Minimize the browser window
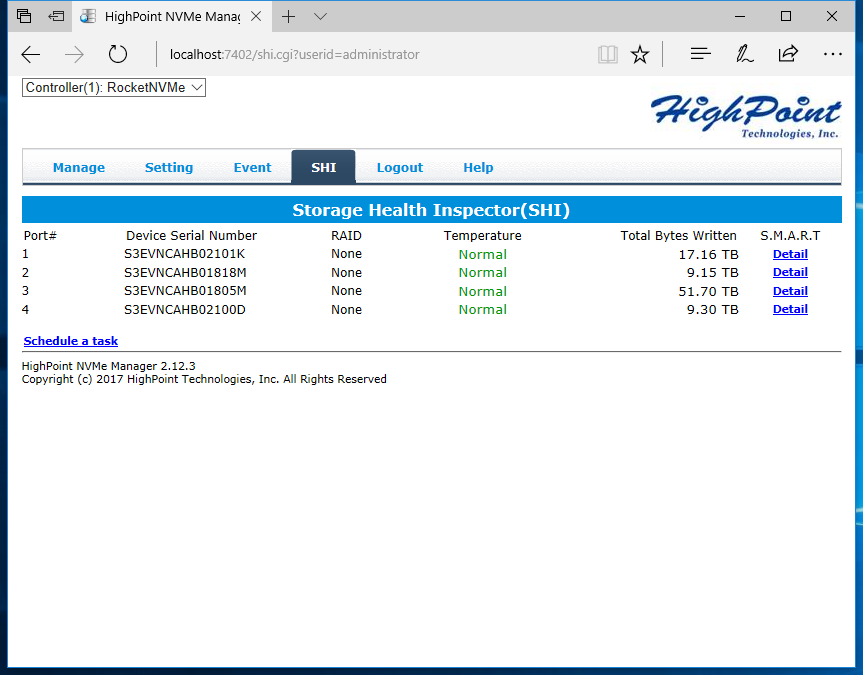The height and width of the screenshot is (675, 863). (x=740, y=17)
